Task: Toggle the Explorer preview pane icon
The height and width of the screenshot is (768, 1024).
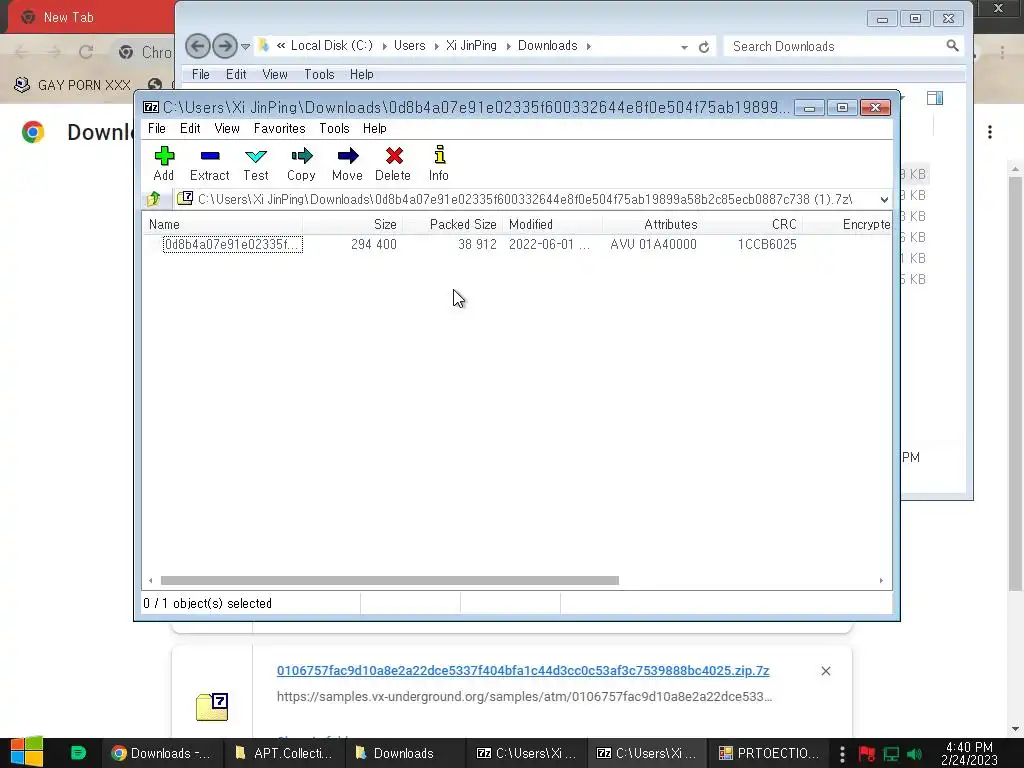Action: point(935,98)
